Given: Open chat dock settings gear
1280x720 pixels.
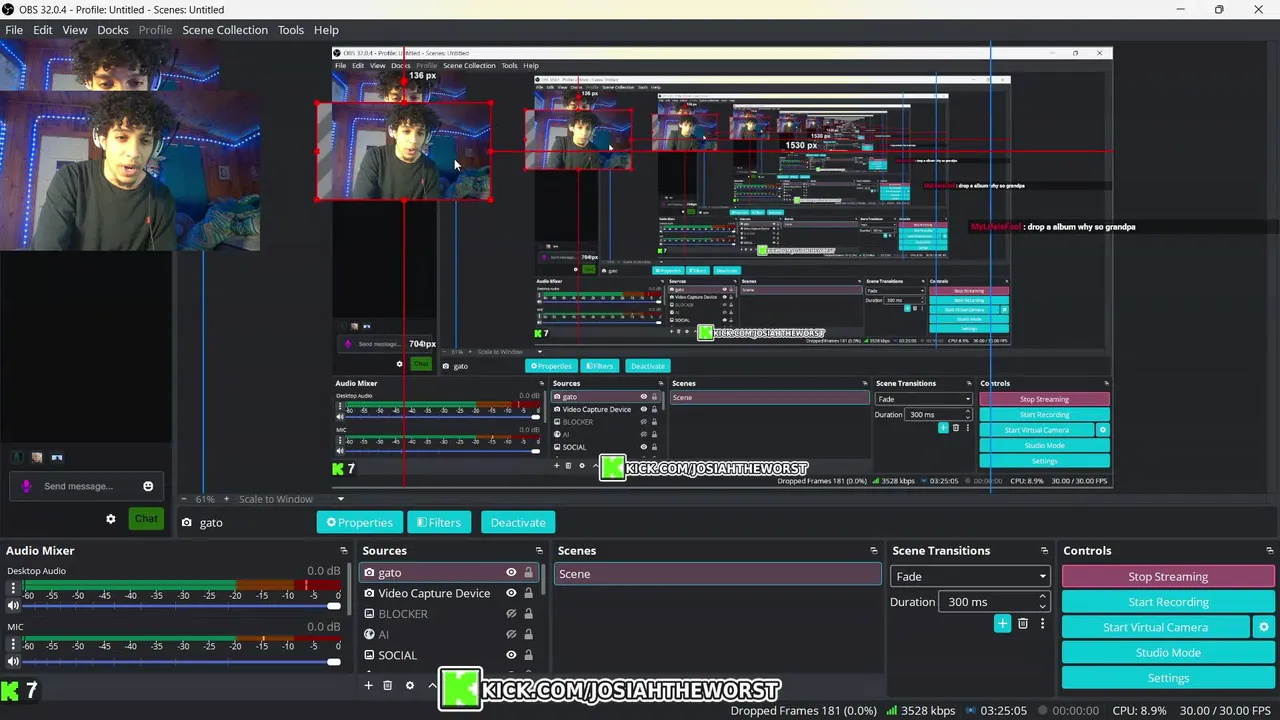Looking at the screenshot, I should tap(111, 519).
